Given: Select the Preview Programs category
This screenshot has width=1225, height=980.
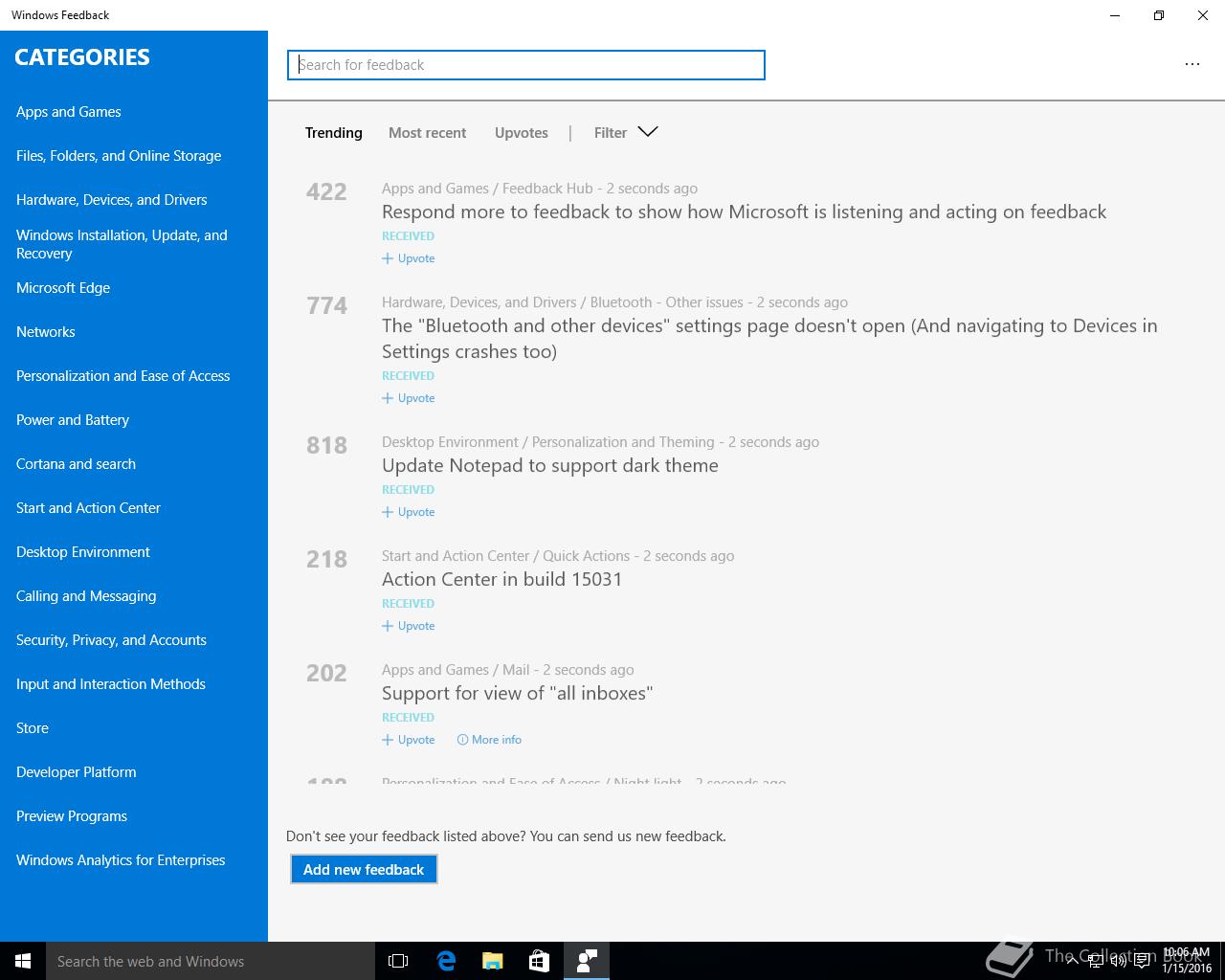Looking at the screenshot, I should coord(72,816).
